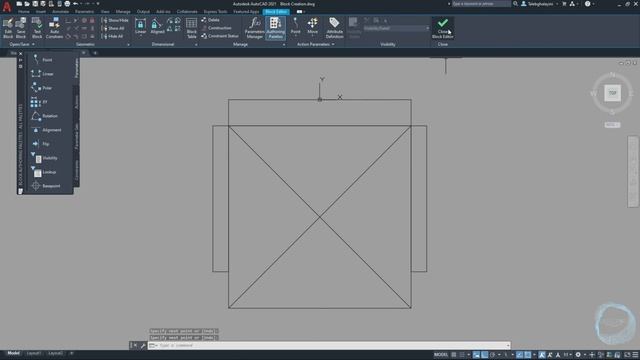Switch to the Output ribbon tab
This screenshot has height=360, width=640.
[x=143, y=12]
